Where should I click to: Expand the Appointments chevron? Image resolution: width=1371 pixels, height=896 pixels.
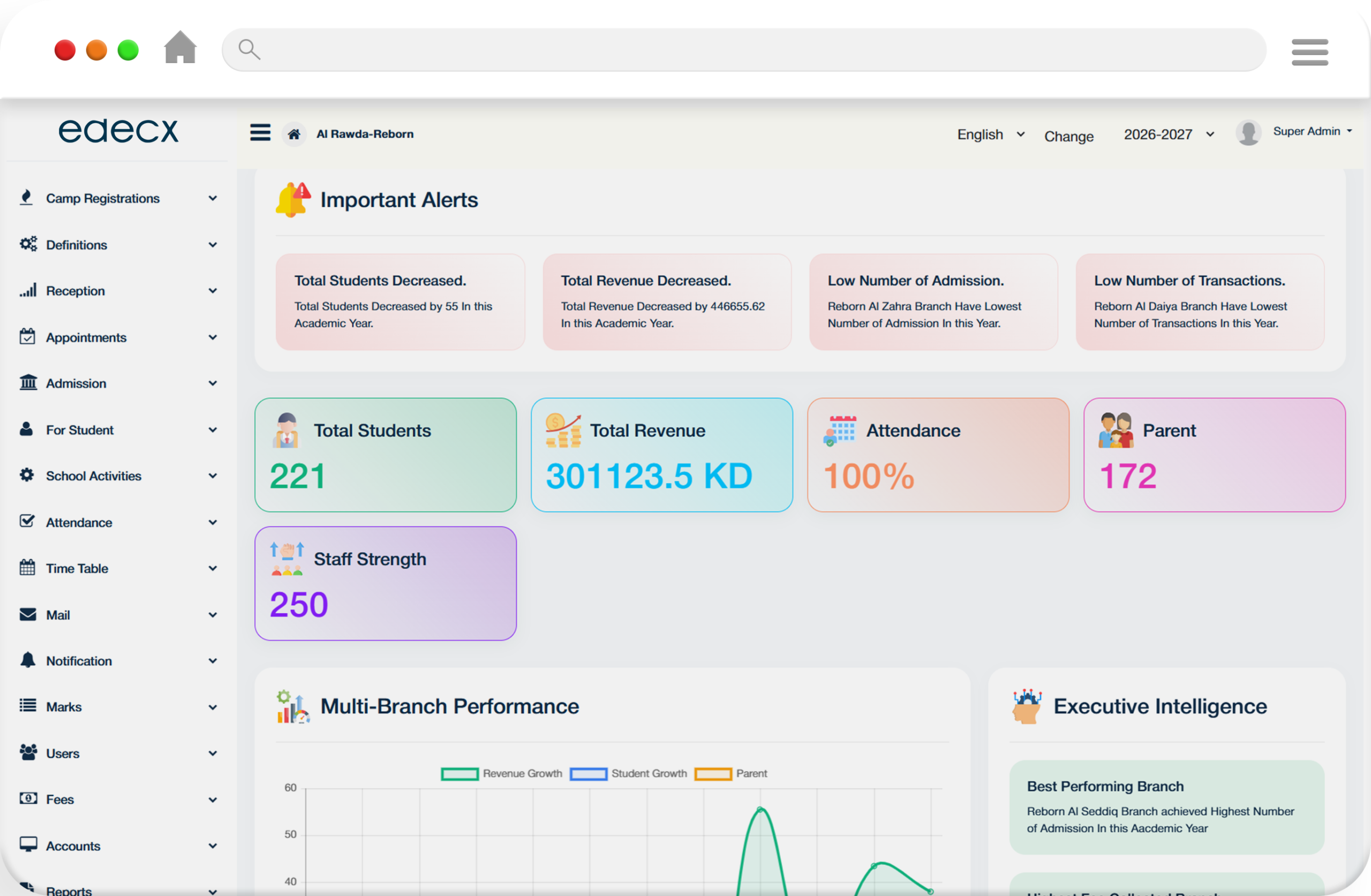click(x=213, y=337)
